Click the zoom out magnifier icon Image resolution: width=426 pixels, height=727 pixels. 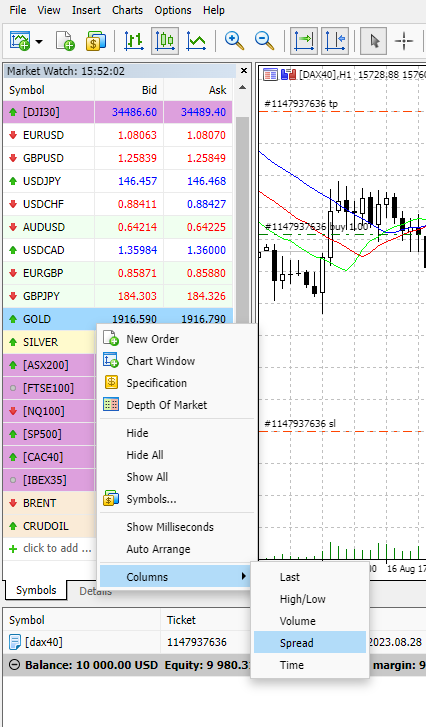coord(264,41)
